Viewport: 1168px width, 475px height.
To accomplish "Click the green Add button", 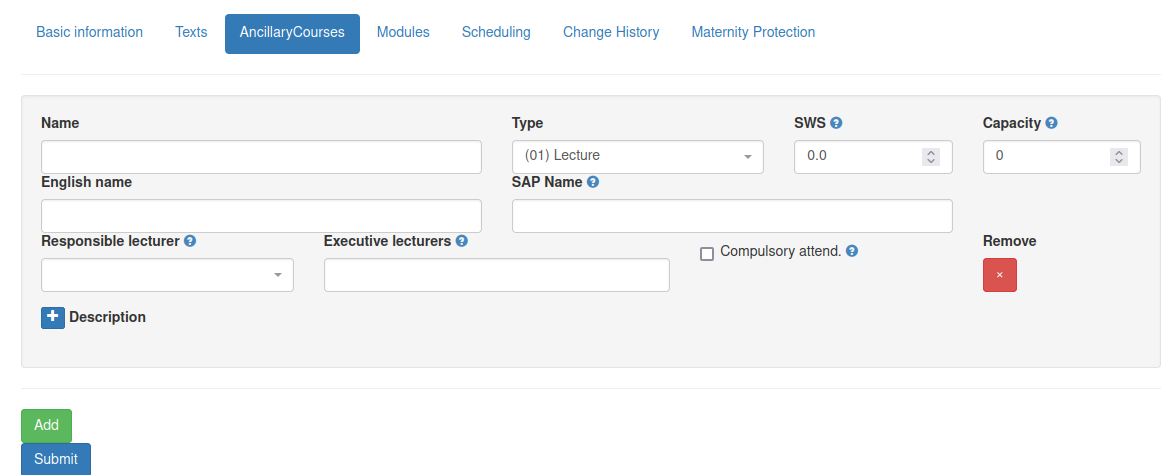I will click(x=46, y=426).
